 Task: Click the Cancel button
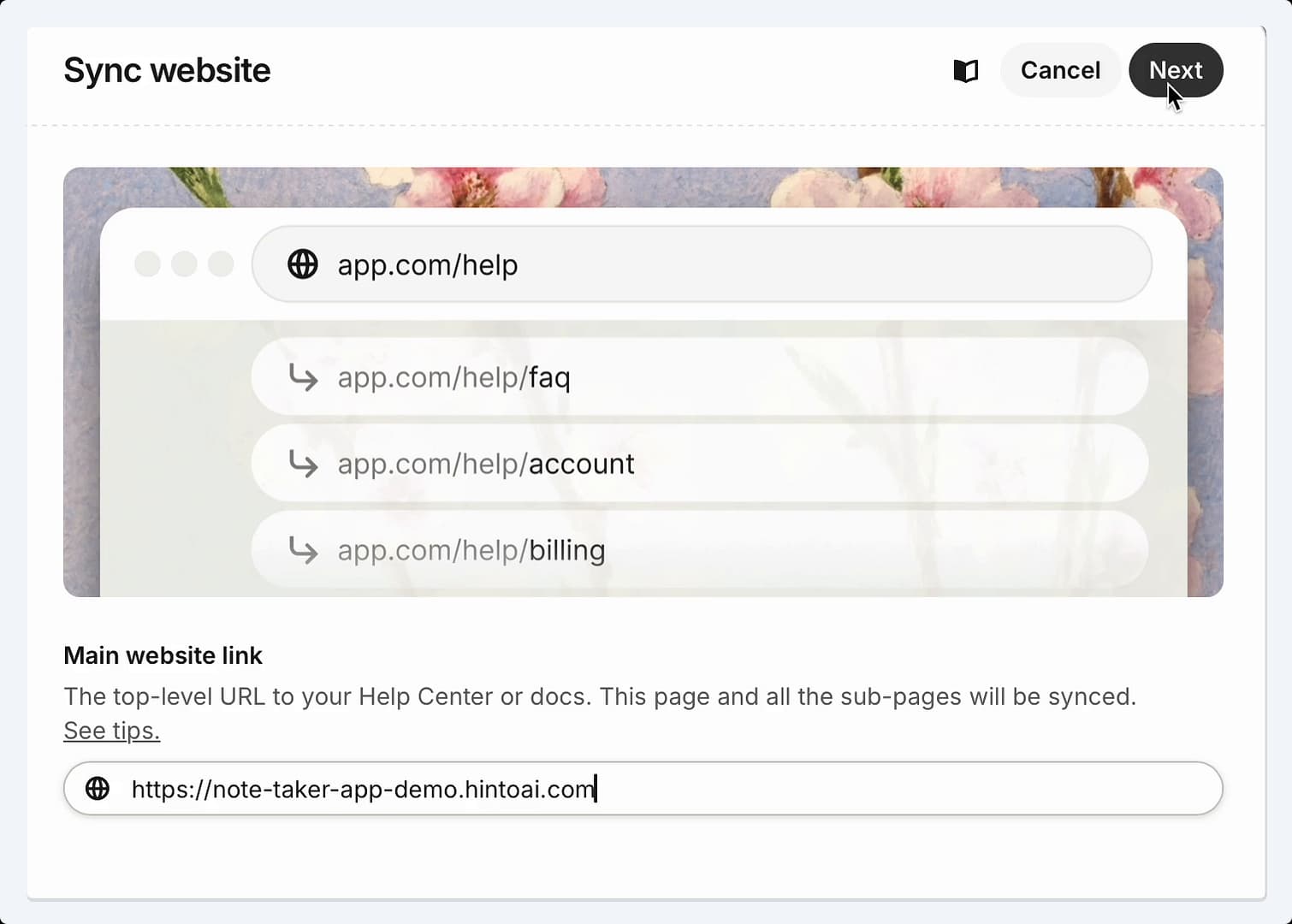(x=1060, y=70)
